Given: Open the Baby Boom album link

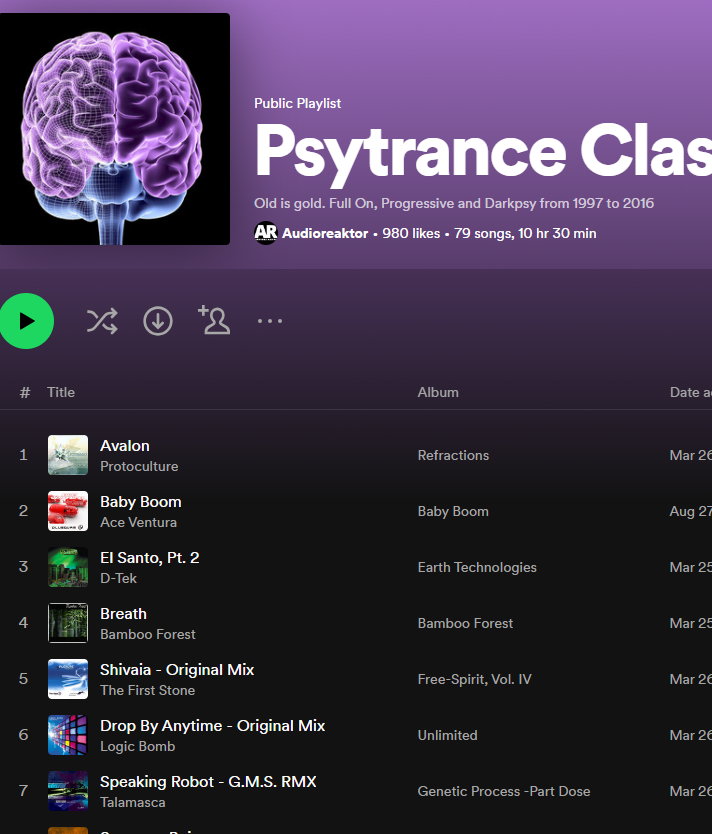Looking at the screenshot, I should [453, 511].
